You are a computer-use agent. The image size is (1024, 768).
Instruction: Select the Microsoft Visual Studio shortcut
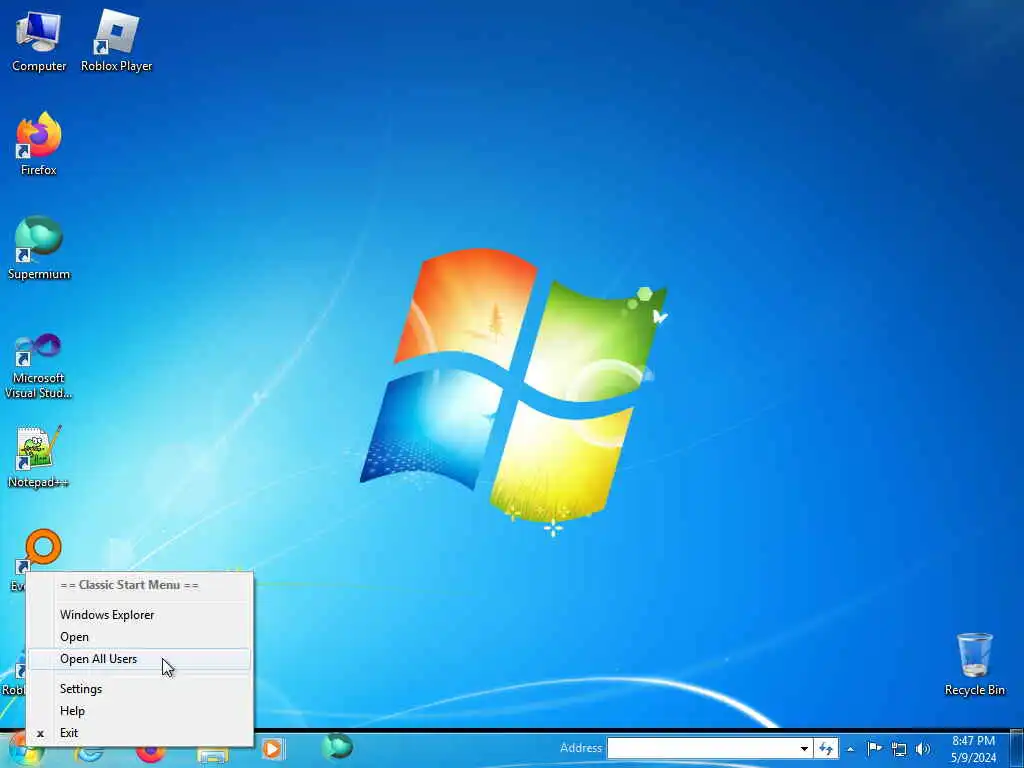[39, 366]
